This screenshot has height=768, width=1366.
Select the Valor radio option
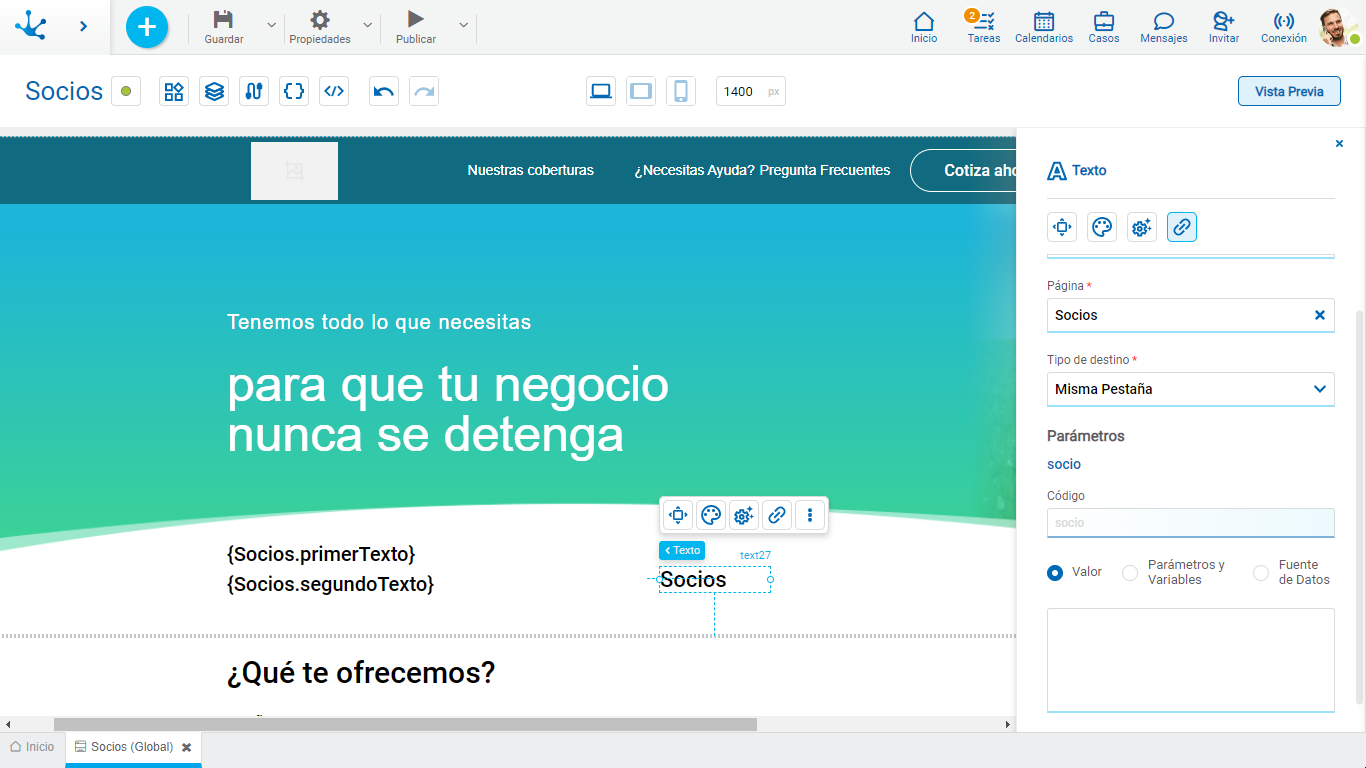click(1055, 572)
